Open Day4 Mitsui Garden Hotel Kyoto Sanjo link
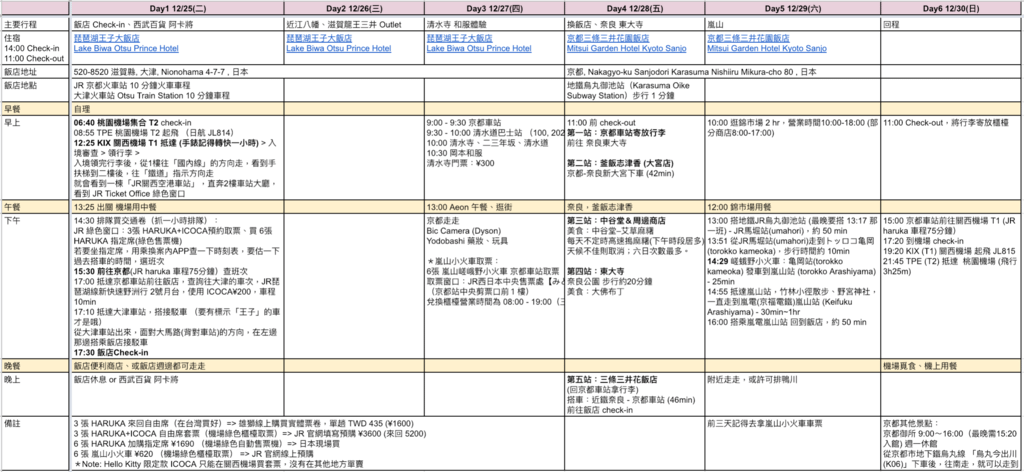Viewport: 1024px width, 472px height. tap(627, 49)
